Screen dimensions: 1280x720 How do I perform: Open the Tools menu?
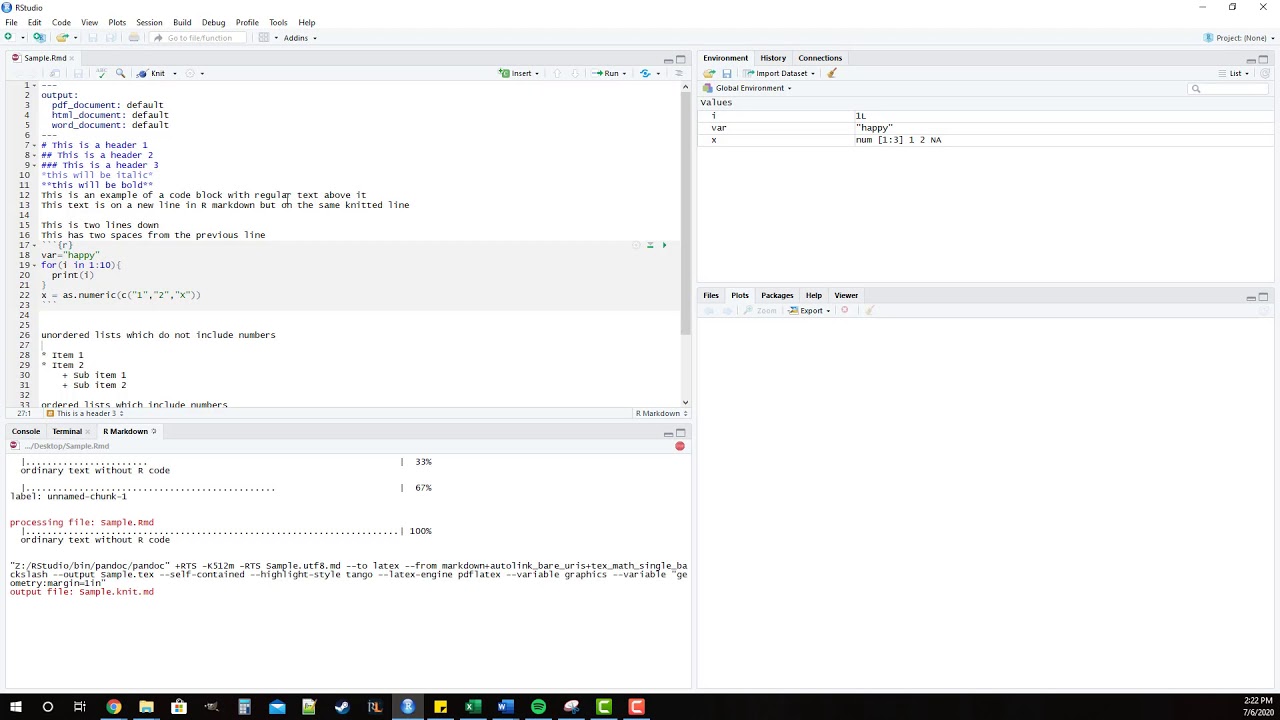pyautogui.click(x=278, y=22)
